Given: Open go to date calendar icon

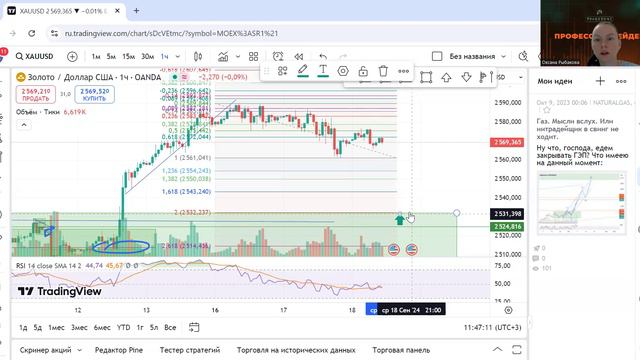Looking at the screenshot, I should tap(194, 327).
